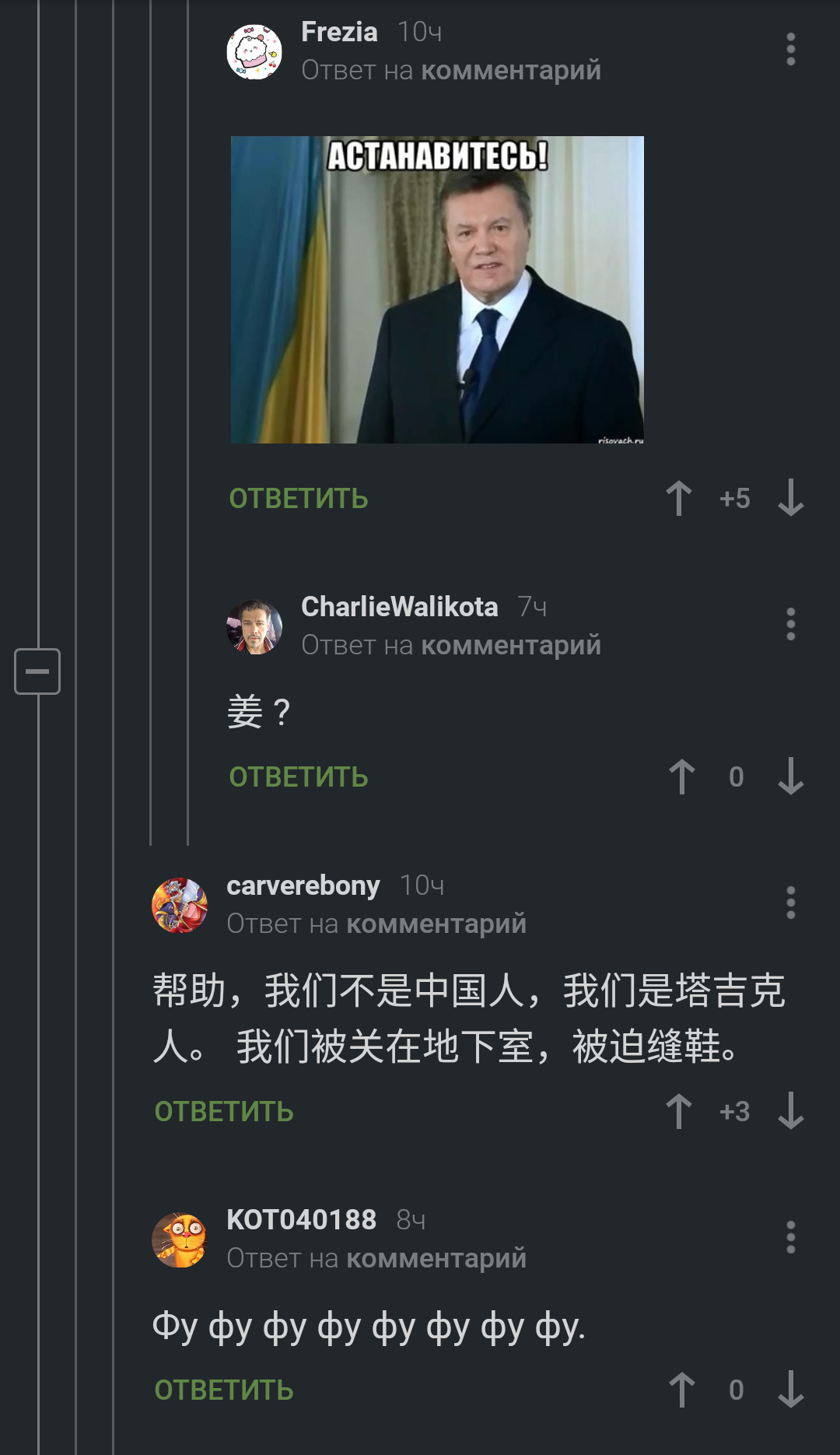Open three-dot menu on carverebony's comment
Viewport: 840px width, 1455px height.
pyautogui.click(x=791, y=903)
